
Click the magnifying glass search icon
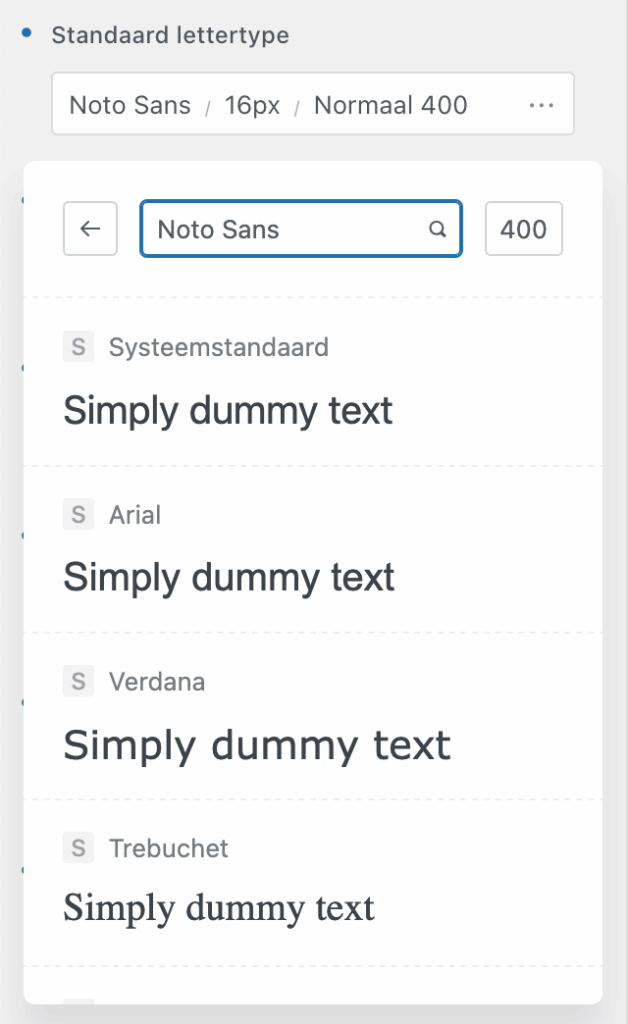(x=437, y=229)
